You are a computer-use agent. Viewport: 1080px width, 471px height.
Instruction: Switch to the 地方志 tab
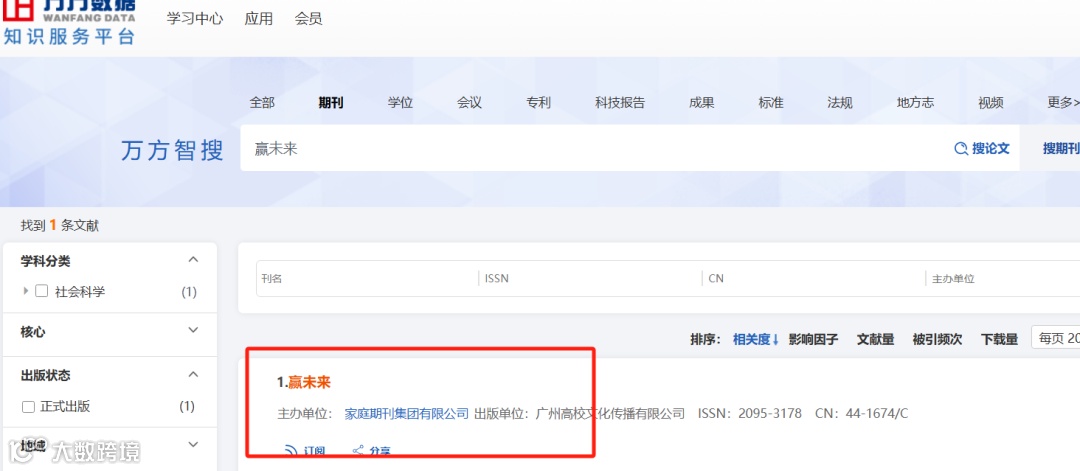click(915, 103)
